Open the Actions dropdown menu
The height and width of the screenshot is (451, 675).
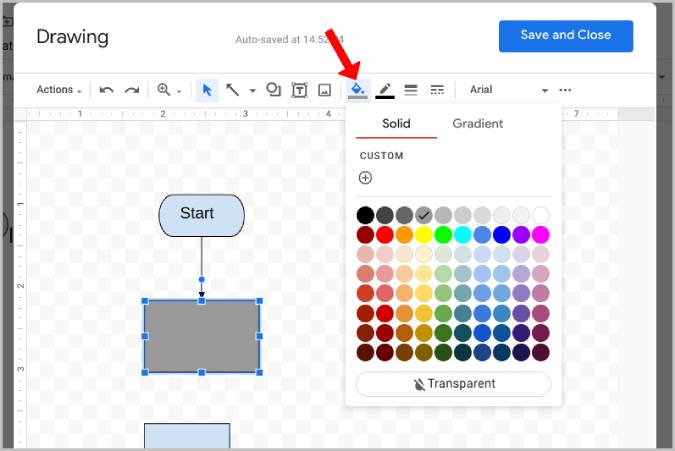coord(59,90)
